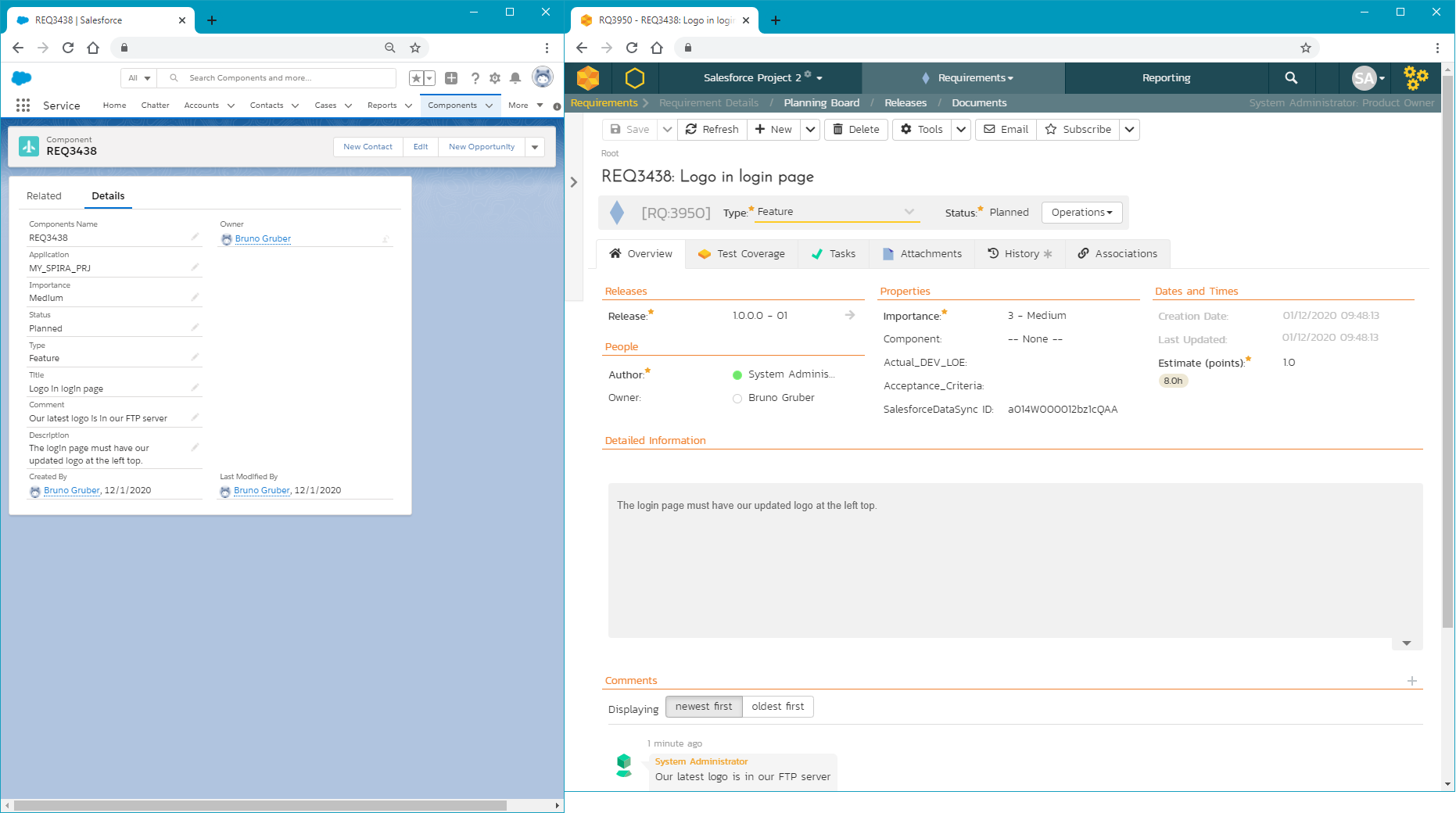Open the Salesforce App Launcher grid icon
The width and height of the screenshot is (1456, 813).
[23, 106]
